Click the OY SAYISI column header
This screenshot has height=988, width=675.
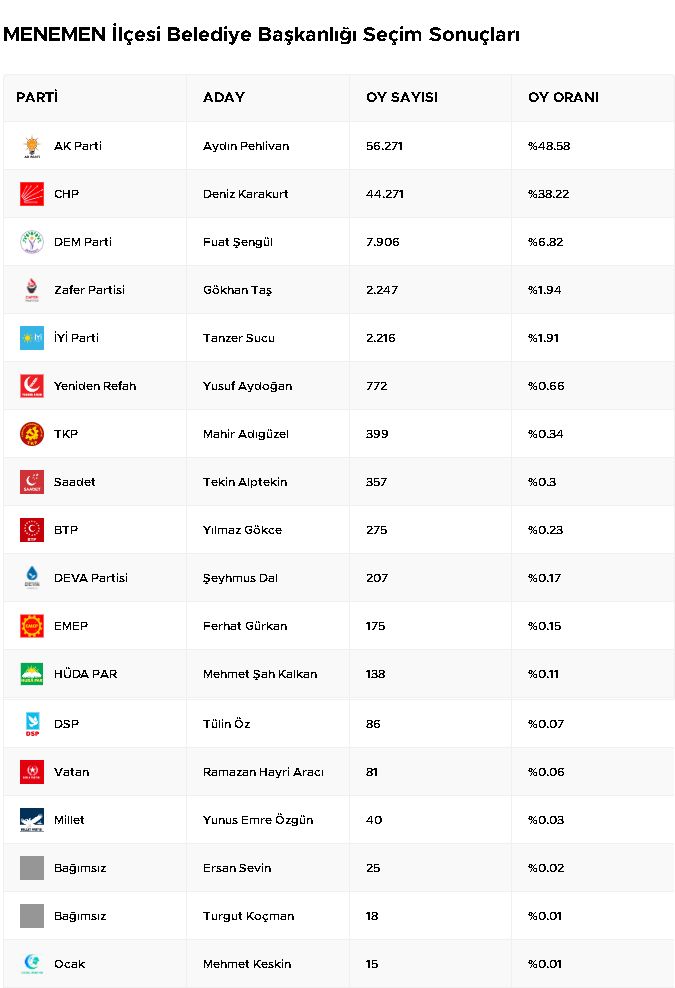402,98
